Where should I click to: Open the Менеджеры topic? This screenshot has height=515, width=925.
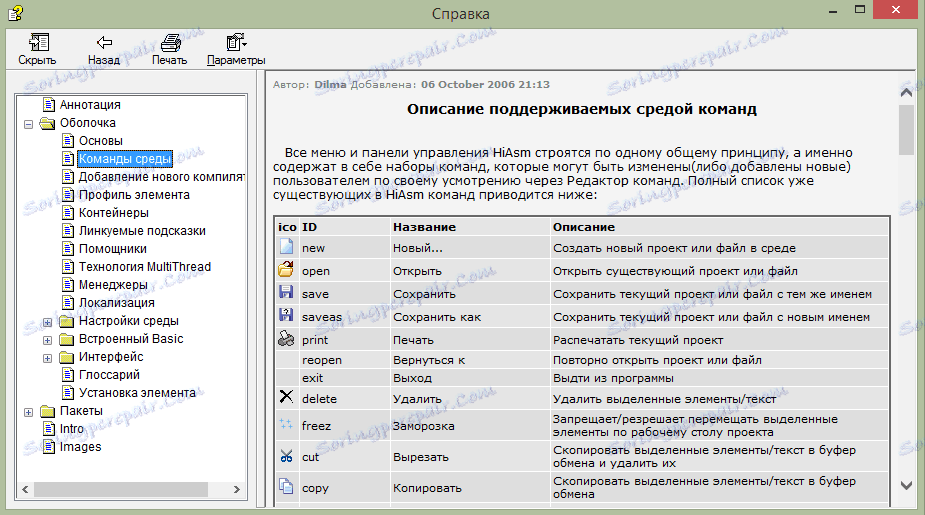(113, 284)
